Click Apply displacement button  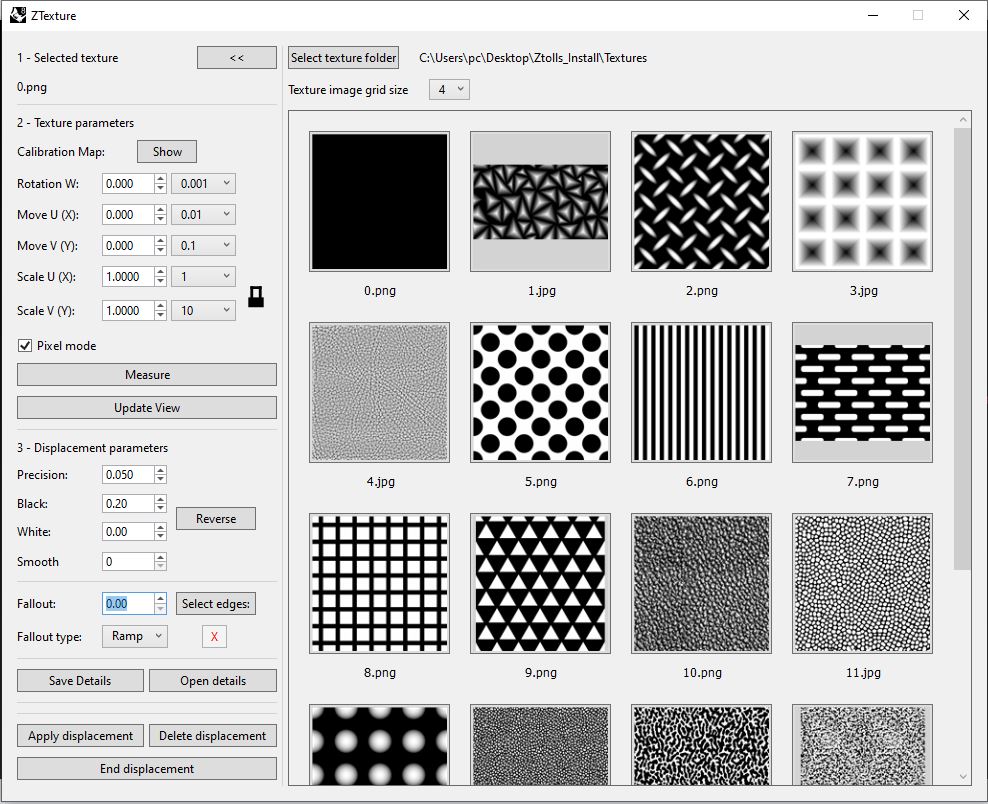pos(80,735)
